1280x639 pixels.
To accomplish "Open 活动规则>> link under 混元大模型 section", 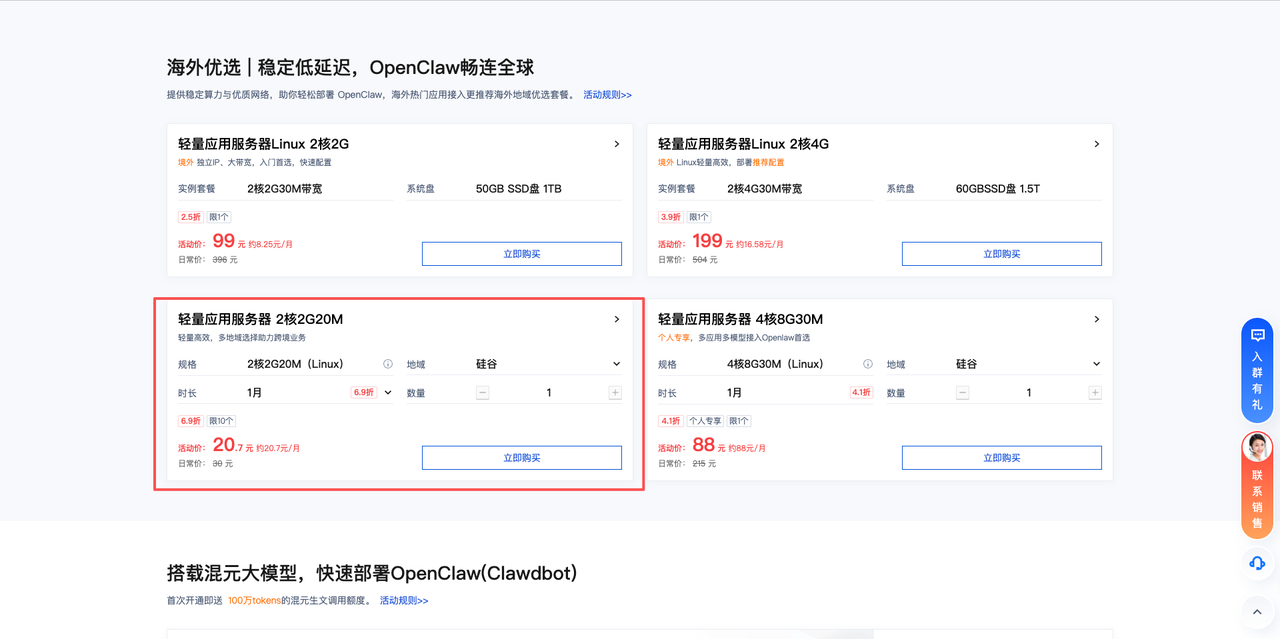I will point(404,601).
